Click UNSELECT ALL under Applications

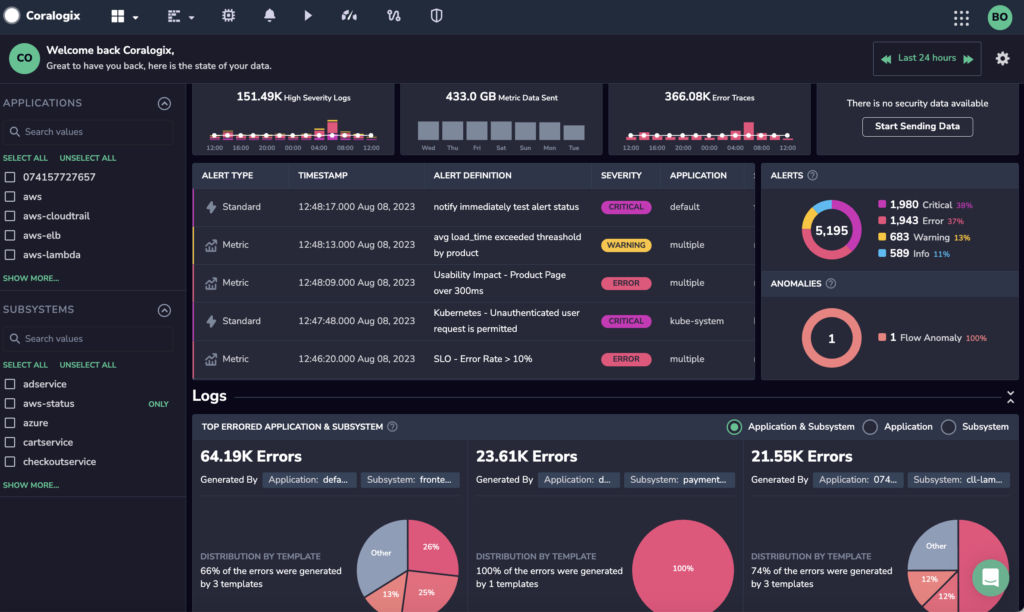(88, 158)
